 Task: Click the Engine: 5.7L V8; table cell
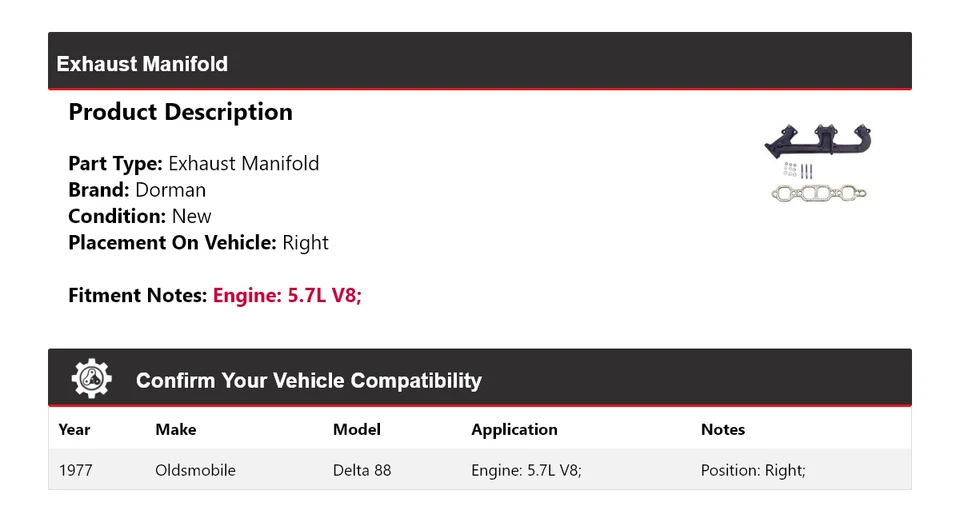526,469
